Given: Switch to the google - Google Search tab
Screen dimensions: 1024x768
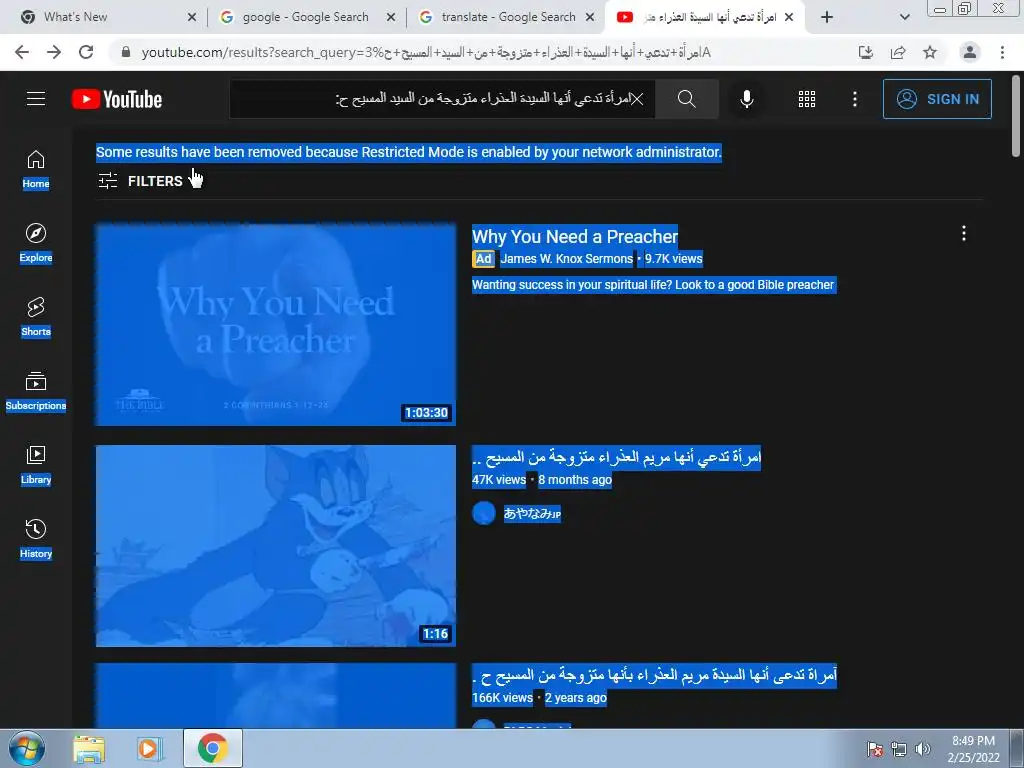Looking at the screenshot, I should [x=304, y=17].
